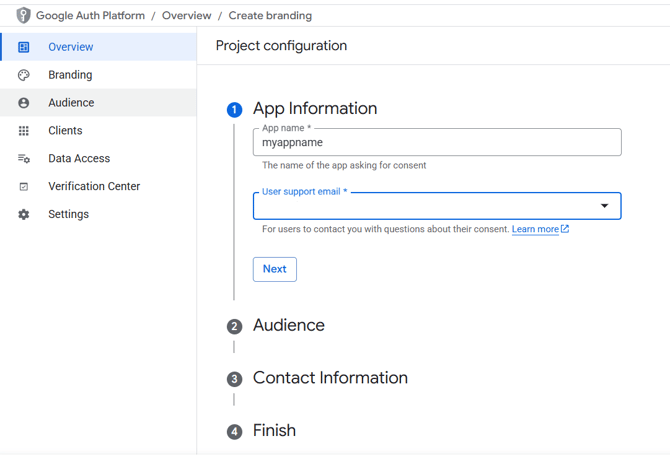Screen dimensions: 670x462
Task: Expand the Contact Information step section
Action: pos(330,378)
